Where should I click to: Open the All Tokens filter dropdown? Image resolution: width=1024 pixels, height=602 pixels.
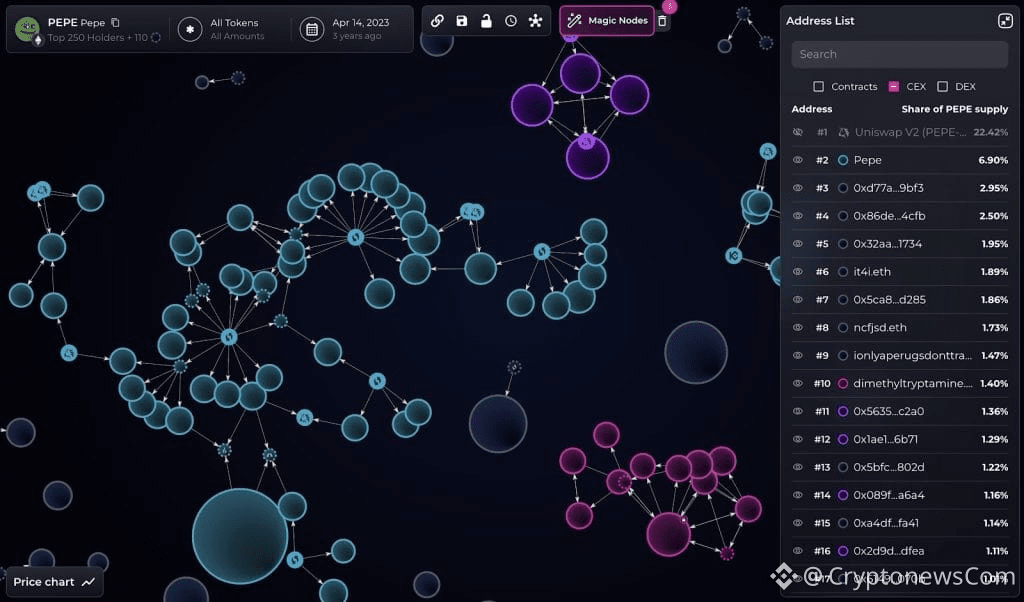click(237, 29)
